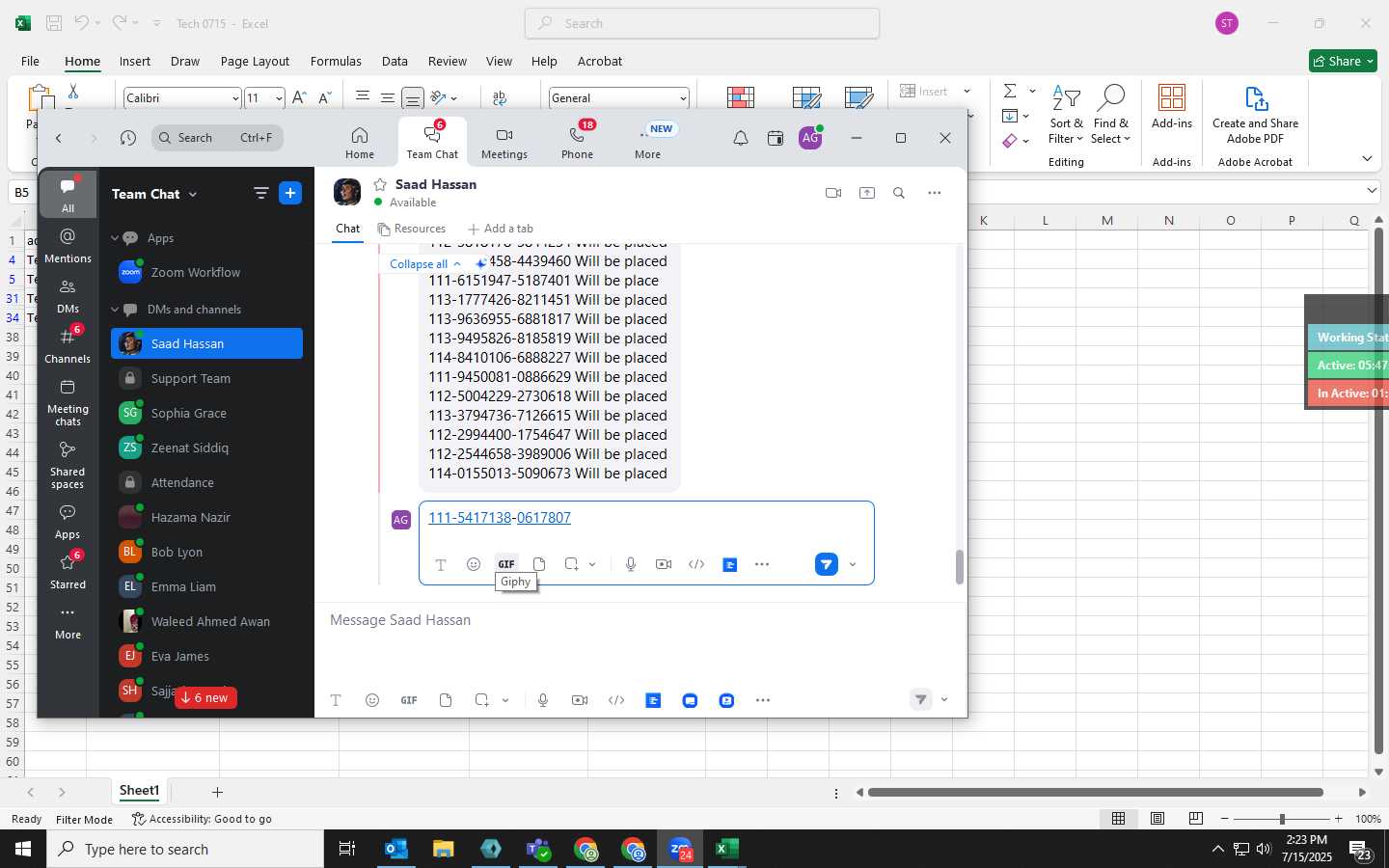Click audio message microphone in edit box

click(631, 564)
